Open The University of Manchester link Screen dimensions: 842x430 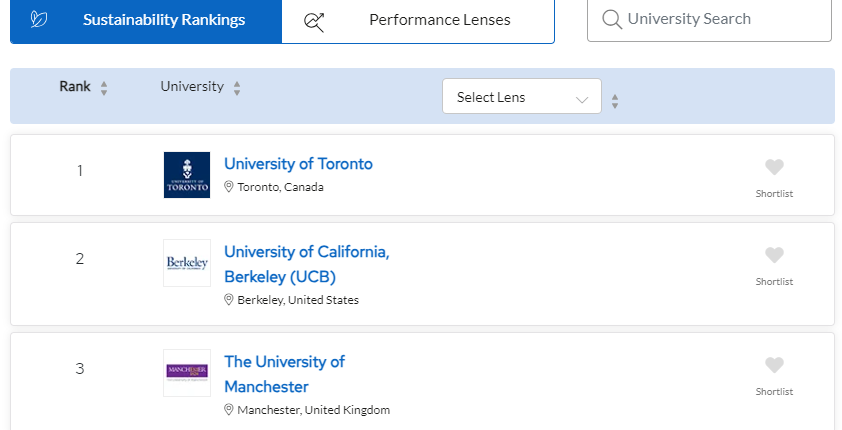(285, 374)
